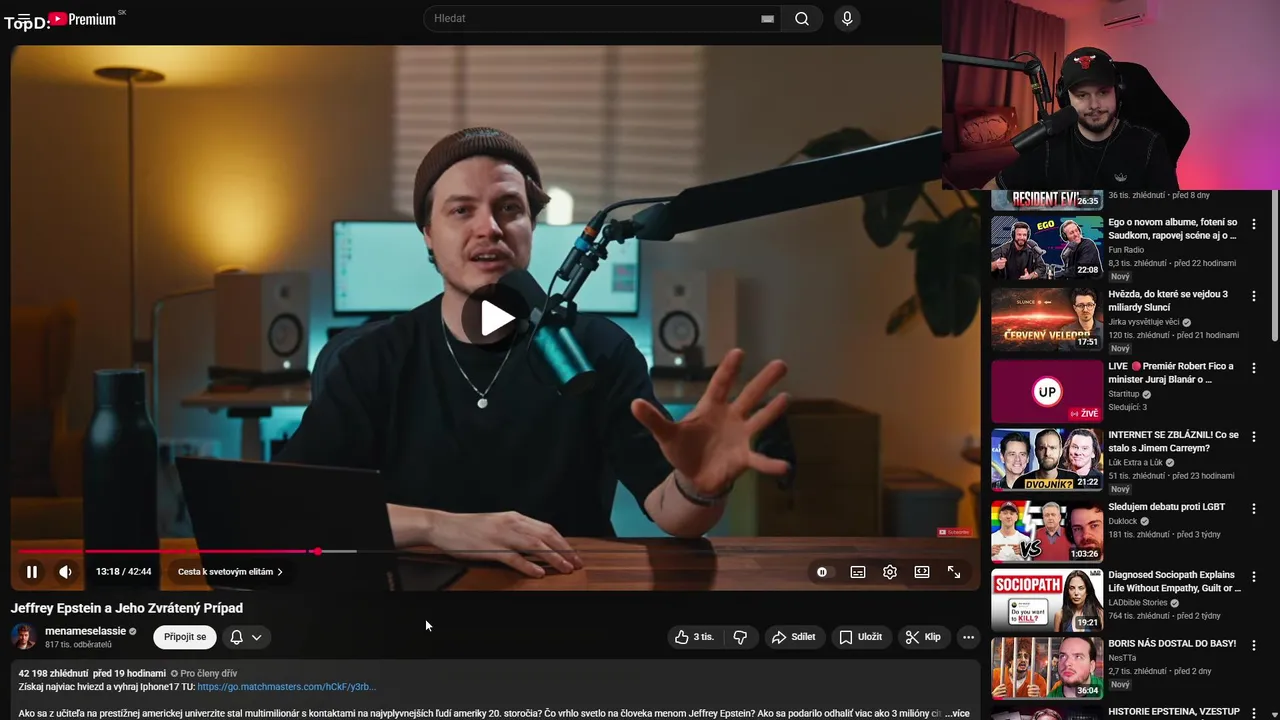Toggle subtitles captions button

(858, 572)
